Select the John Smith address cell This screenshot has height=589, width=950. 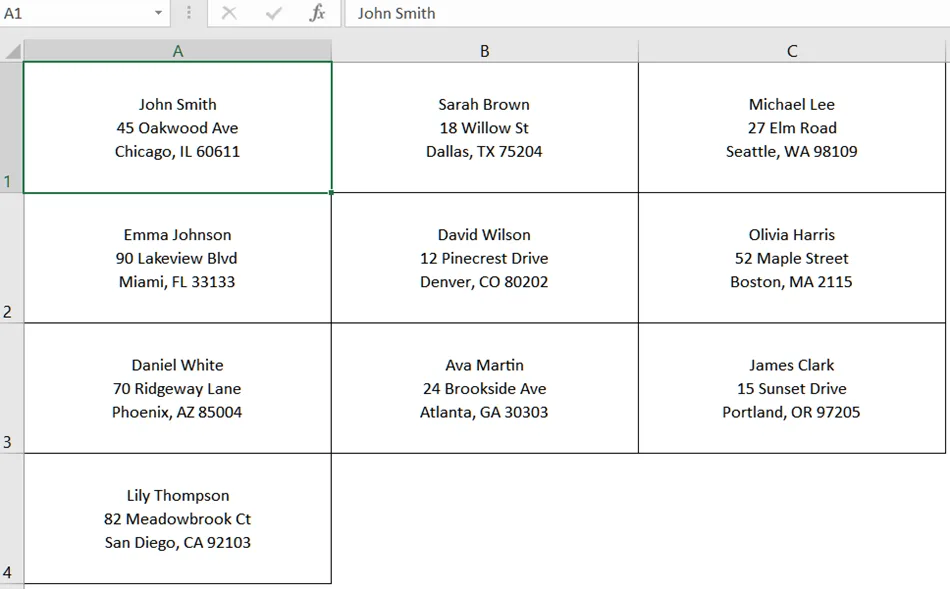pos(178,127)
